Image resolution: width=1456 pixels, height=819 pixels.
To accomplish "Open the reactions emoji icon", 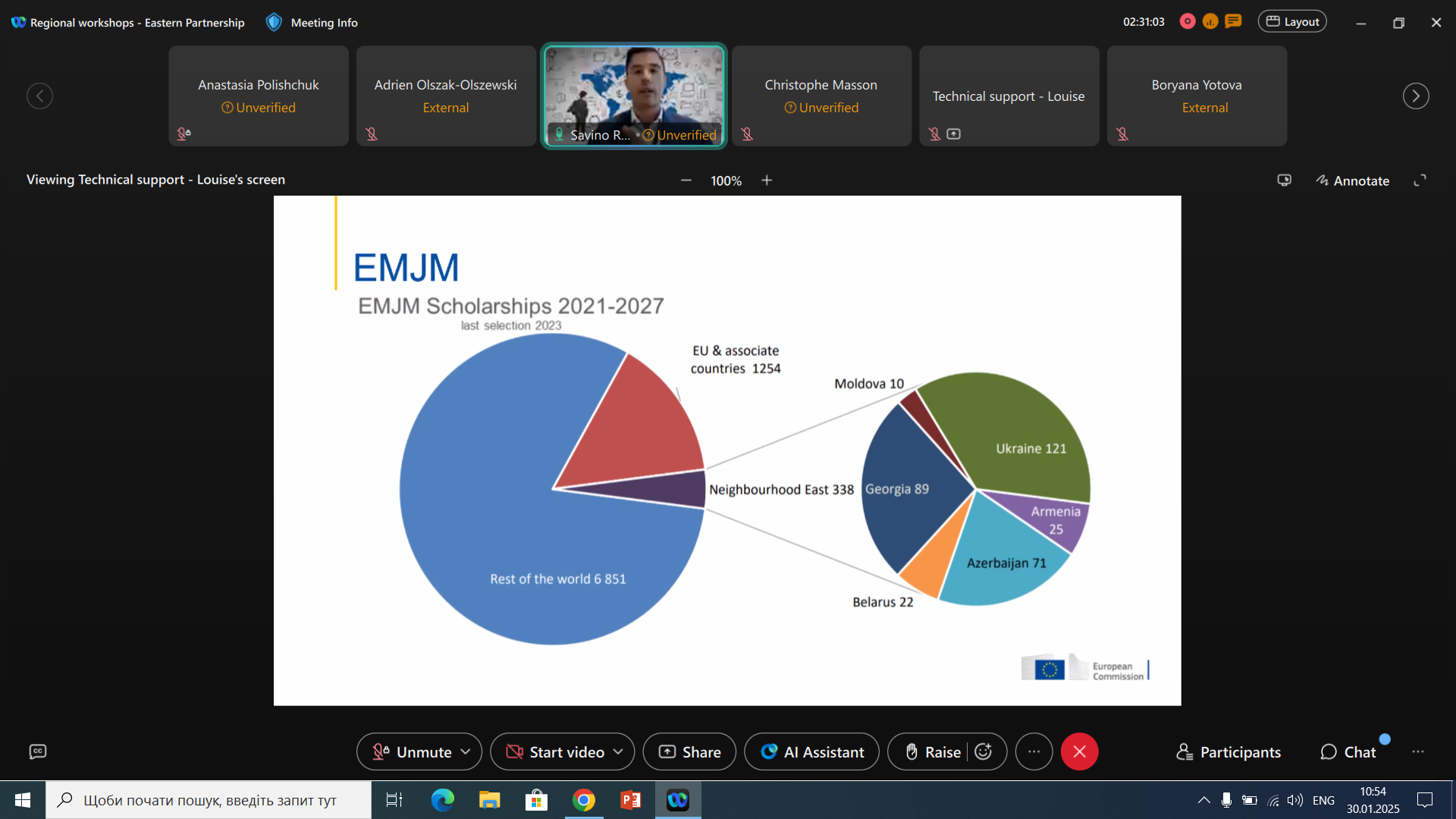I will (984, 752).
